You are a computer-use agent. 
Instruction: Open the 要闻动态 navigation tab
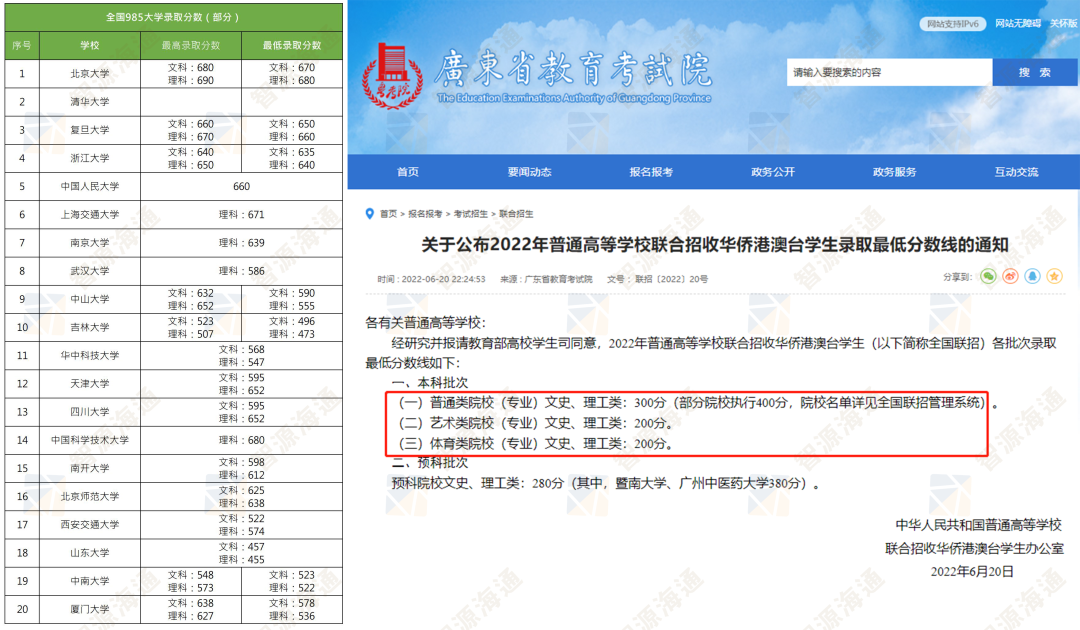click(x=530, y=172)
